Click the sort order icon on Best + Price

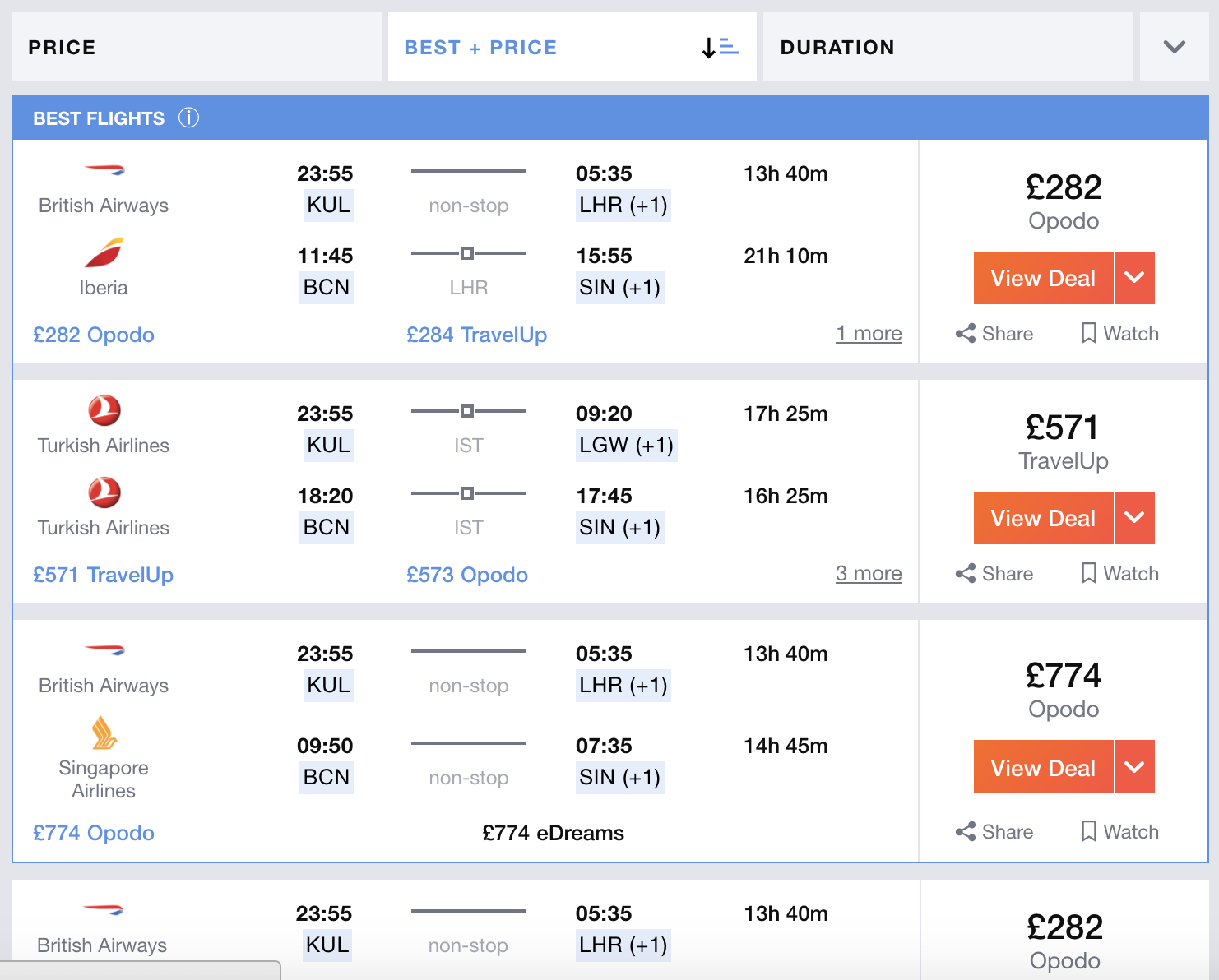tap(721, 48)
